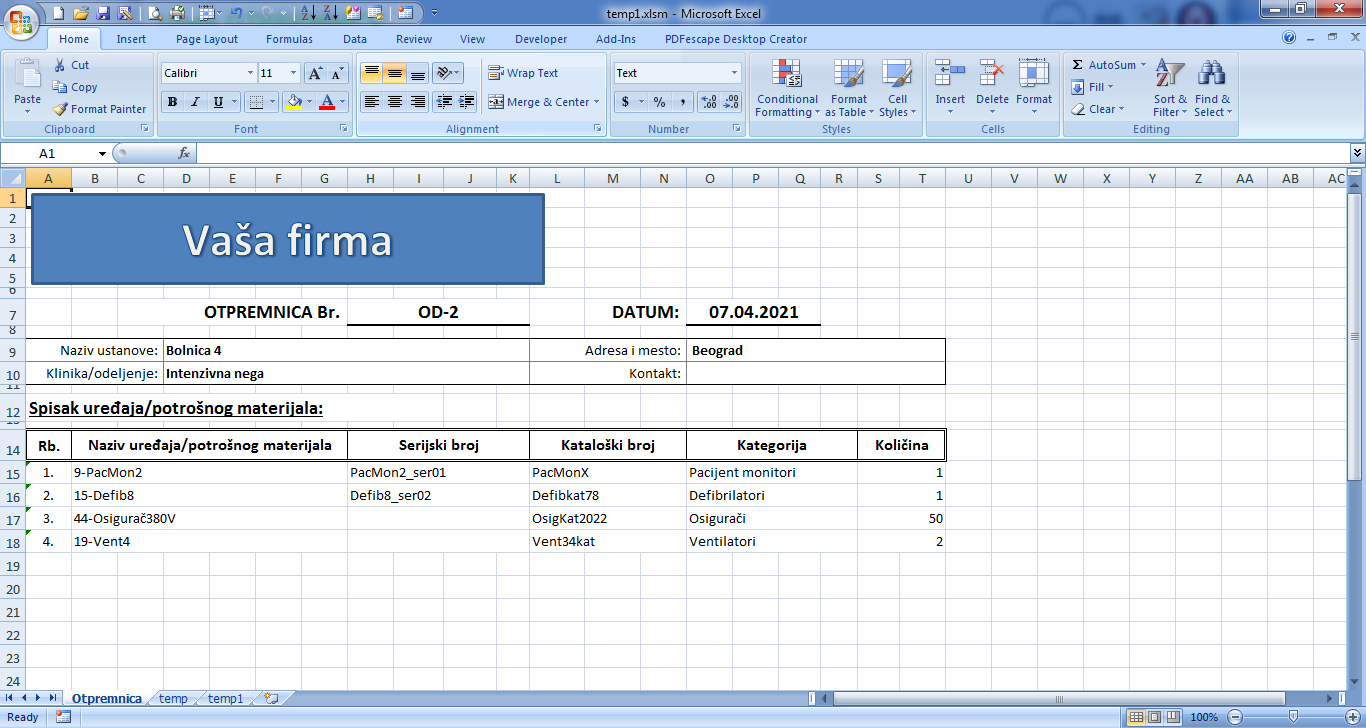The image size is (1366, 728).
Task: Increase indent in Alignment group
Action: point(467,102)
